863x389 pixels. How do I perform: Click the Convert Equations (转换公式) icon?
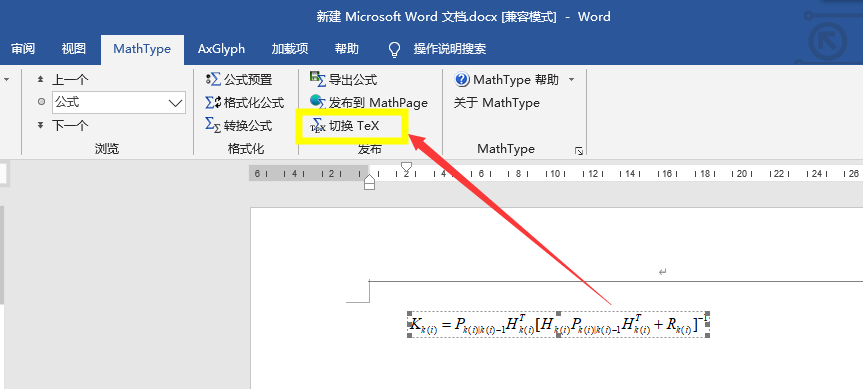click(213, 125)
